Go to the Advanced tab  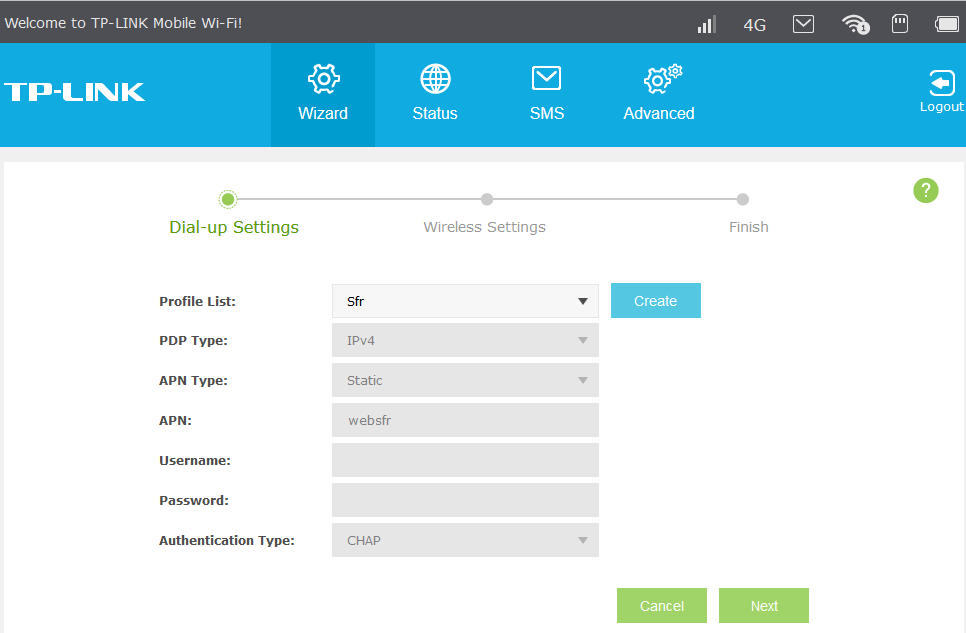click(659, 94)
